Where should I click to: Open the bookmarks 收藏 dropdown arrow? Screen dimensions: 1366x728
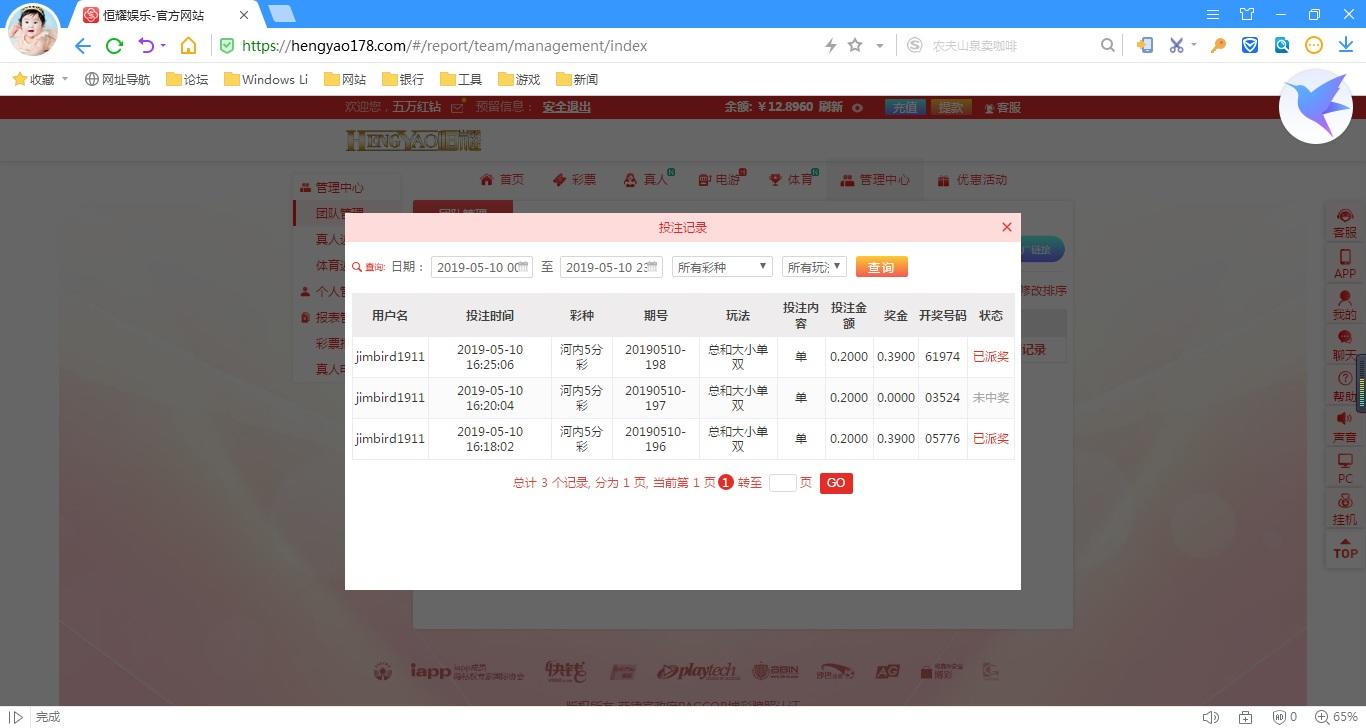[x=63, y=78]
